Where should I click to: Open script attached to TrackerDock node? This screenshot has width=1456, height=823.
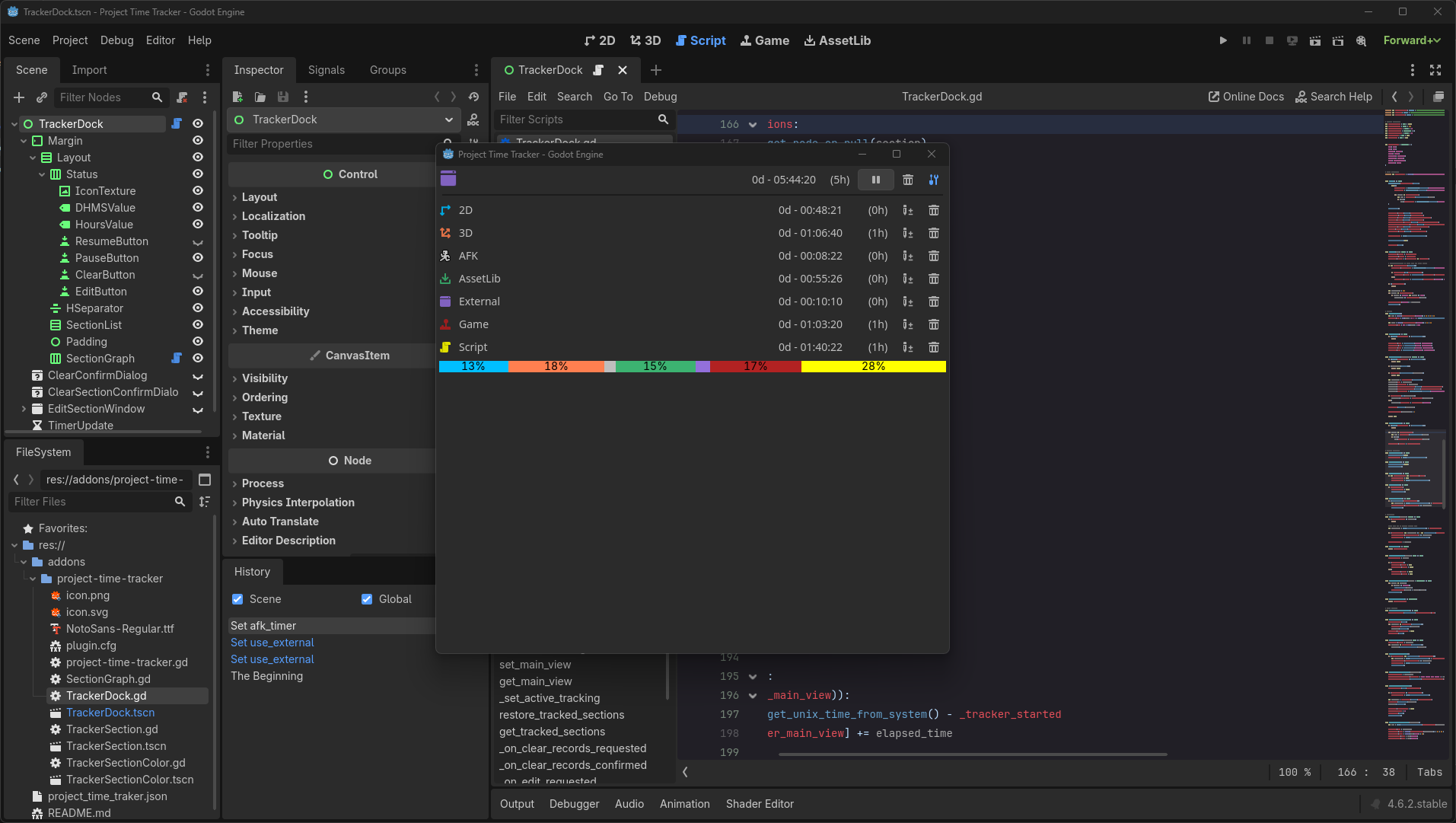[177, 123]
